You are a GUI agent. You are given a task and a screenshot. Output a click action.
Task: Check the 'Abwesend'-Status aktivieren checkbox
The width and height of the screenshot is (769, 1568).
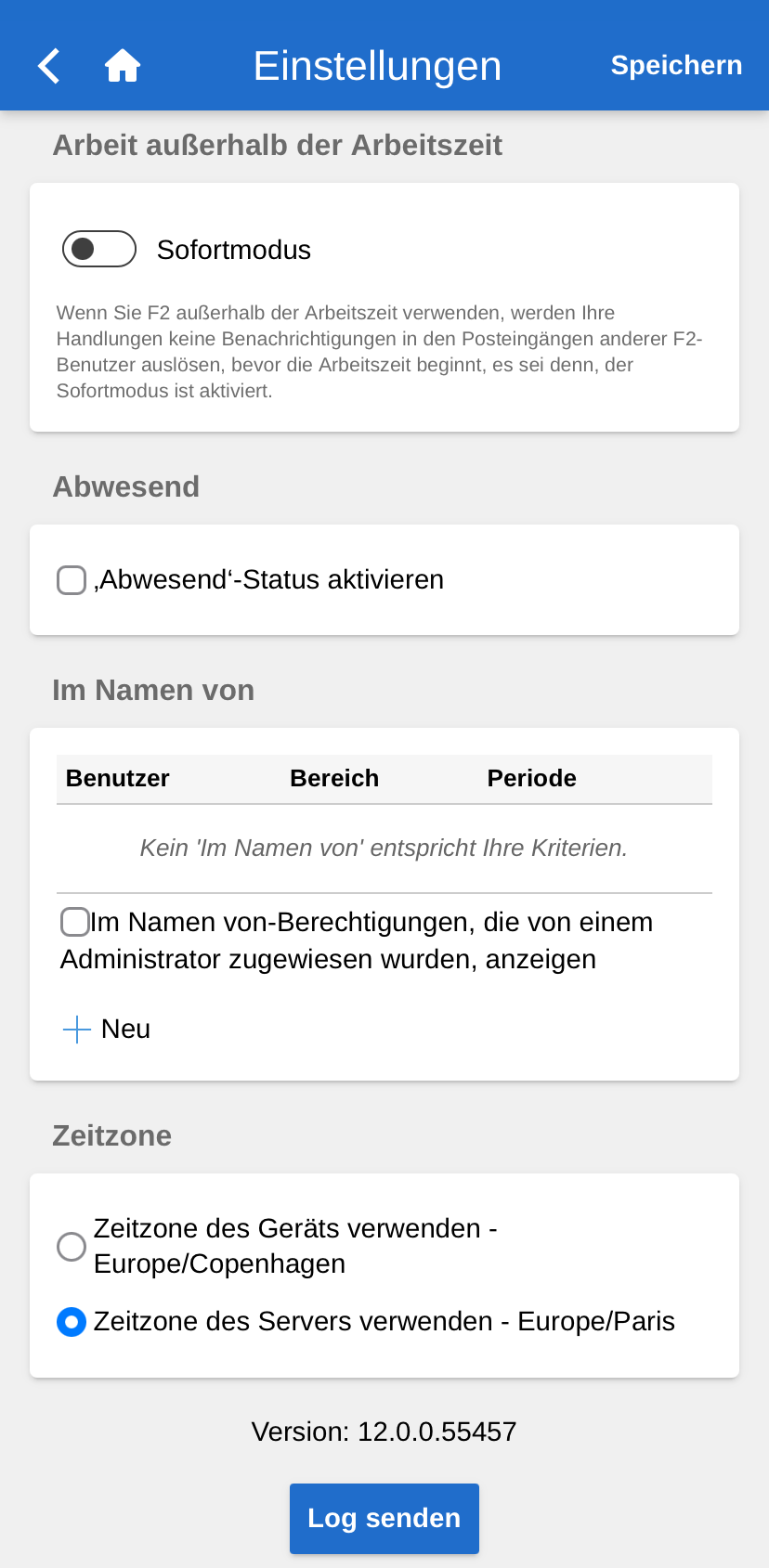click(x=72, y=580)
